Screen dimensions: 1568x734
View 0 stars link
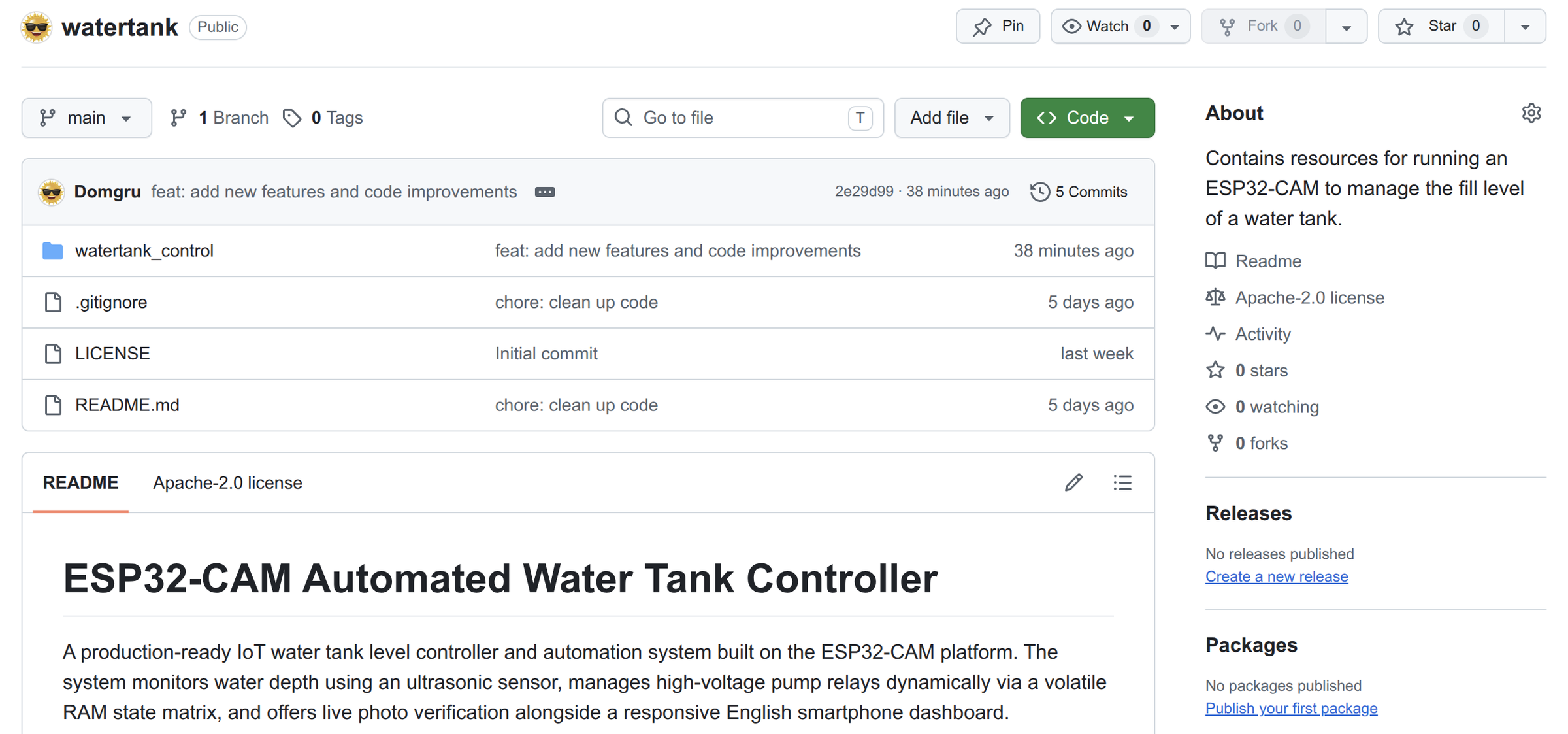[x=1262, y=371]
